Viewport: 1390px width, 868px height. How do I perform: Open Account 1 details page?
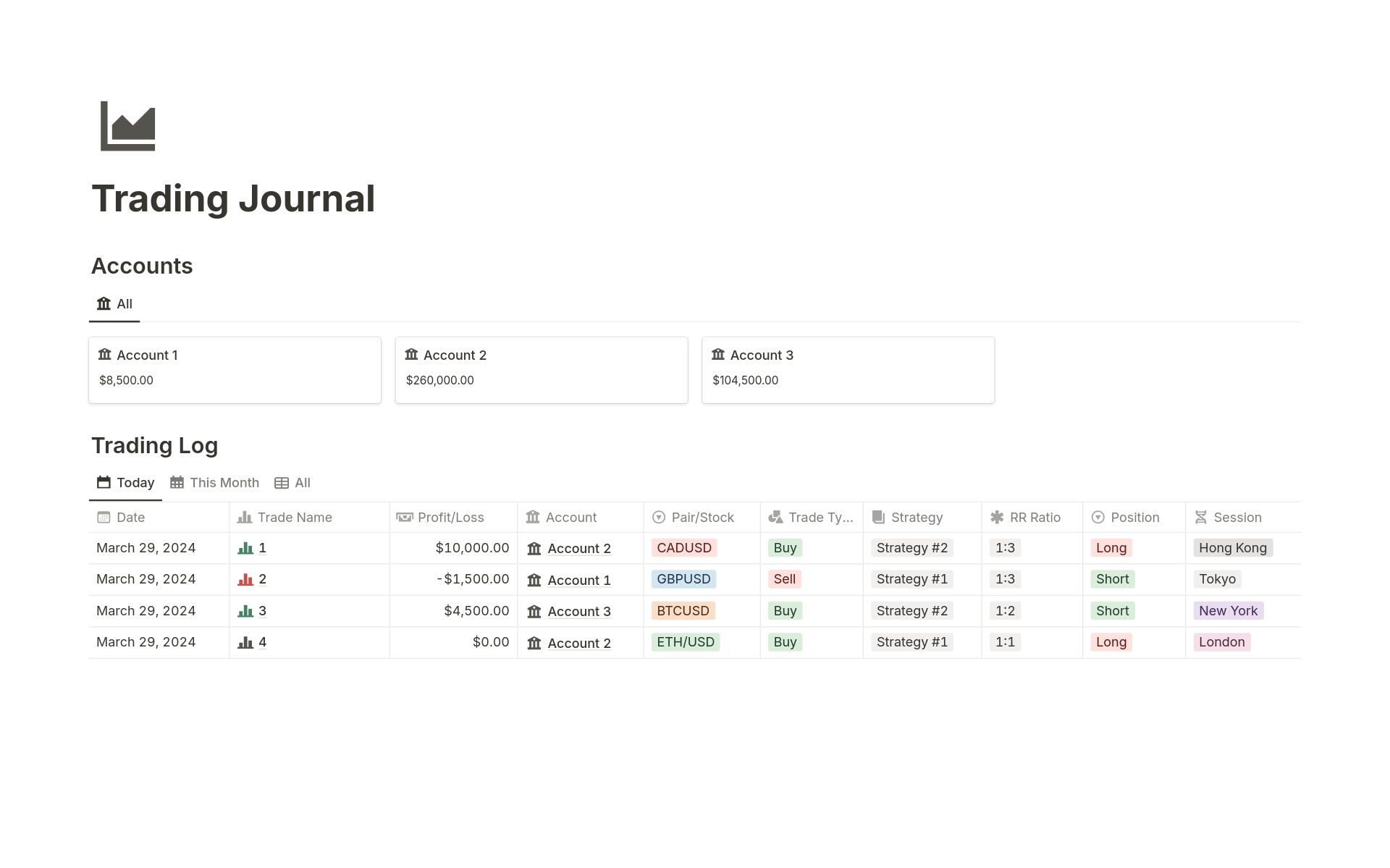click(x=149, y=354)
